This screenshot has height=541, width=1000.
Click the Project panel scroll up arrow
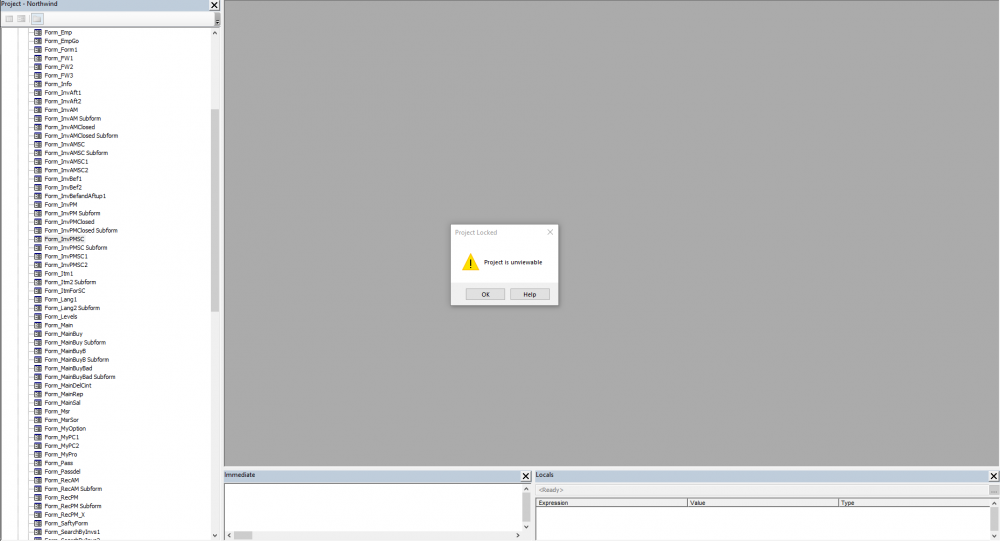(215, 33)
